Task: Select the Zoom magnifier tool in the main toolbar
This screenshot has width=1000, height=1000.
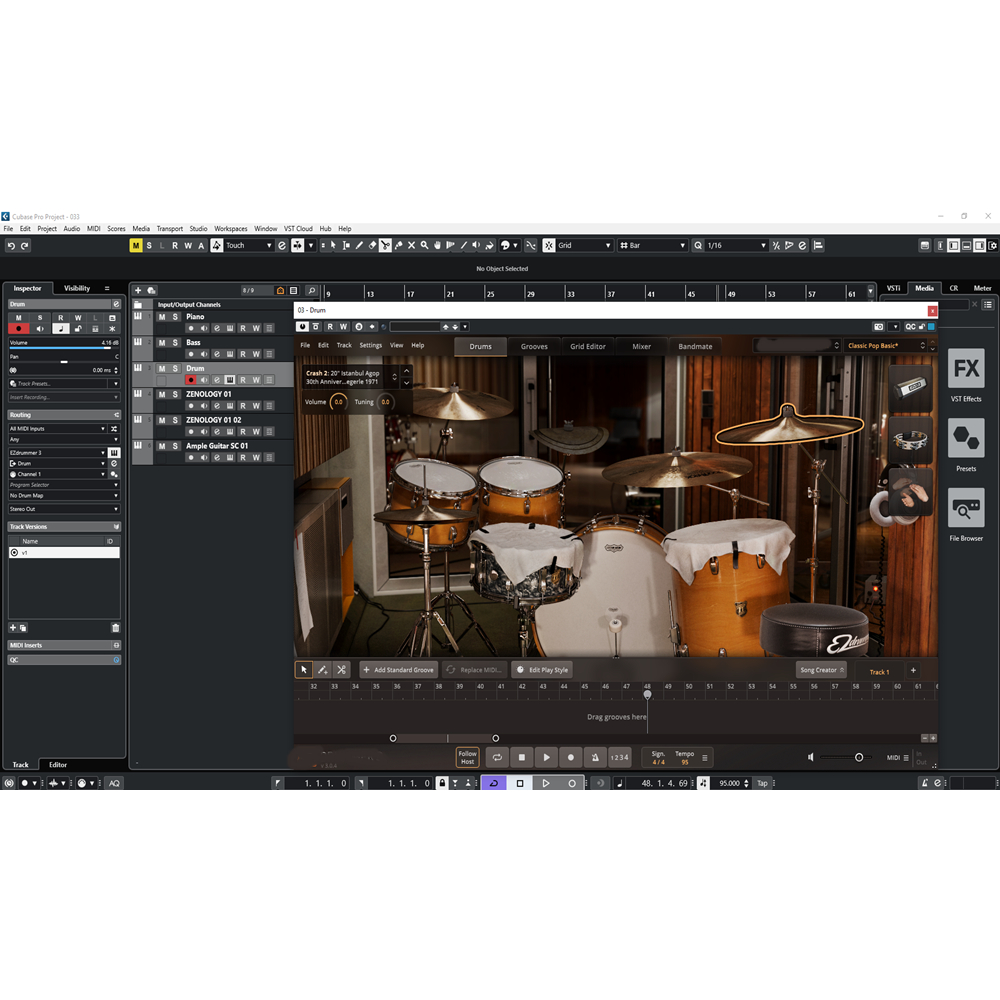Action: tap(424, 246)
